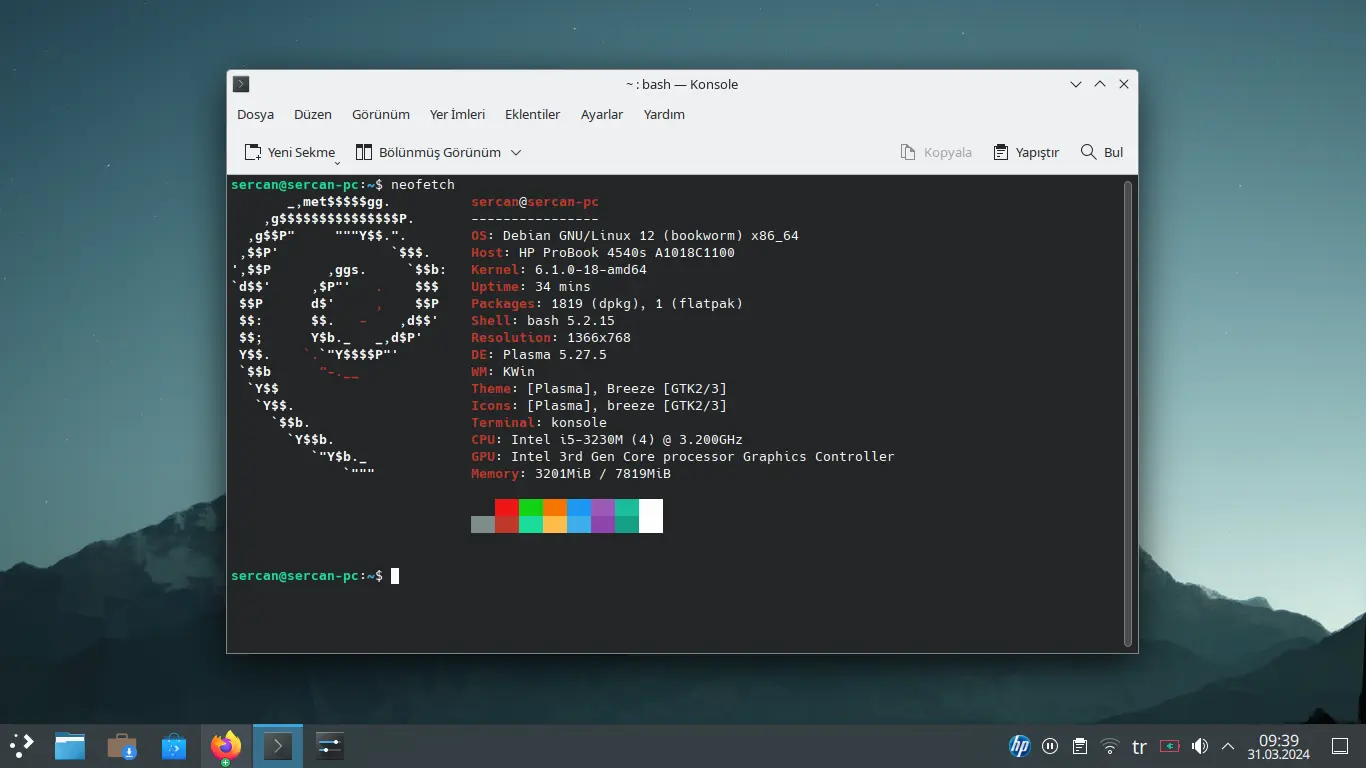
Task: Open the Dolphin file manager from taskbar
Action: pos(70,745)
